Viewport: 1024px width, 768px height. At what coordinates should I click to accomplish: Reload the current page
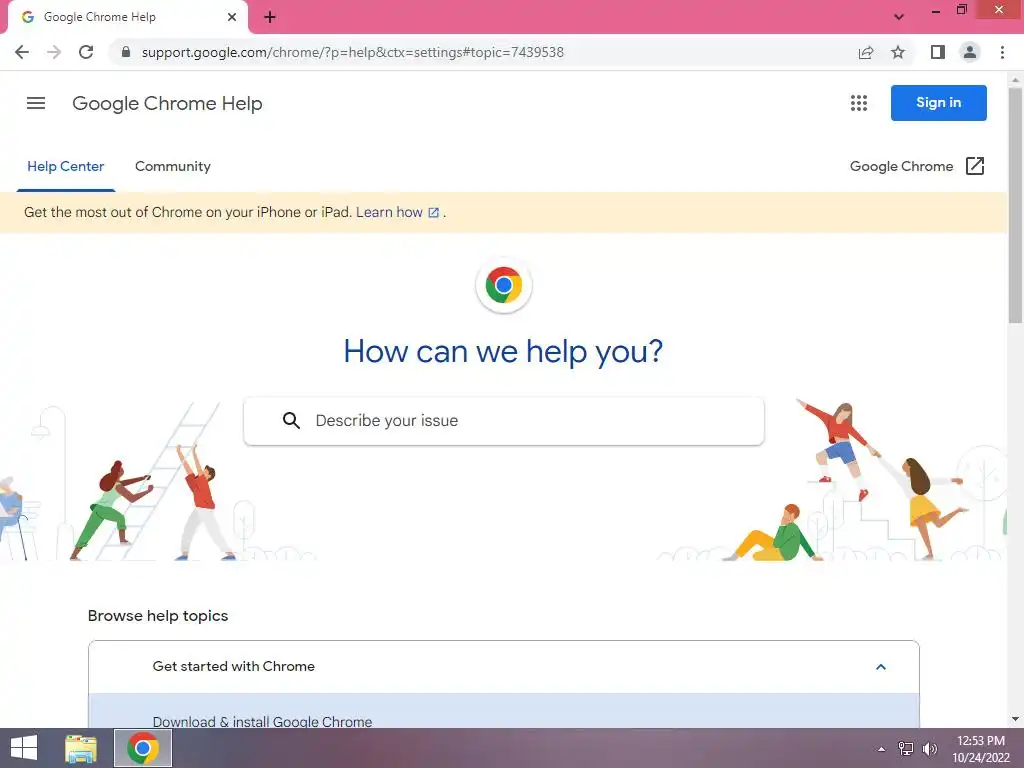[x=86, y=52]
